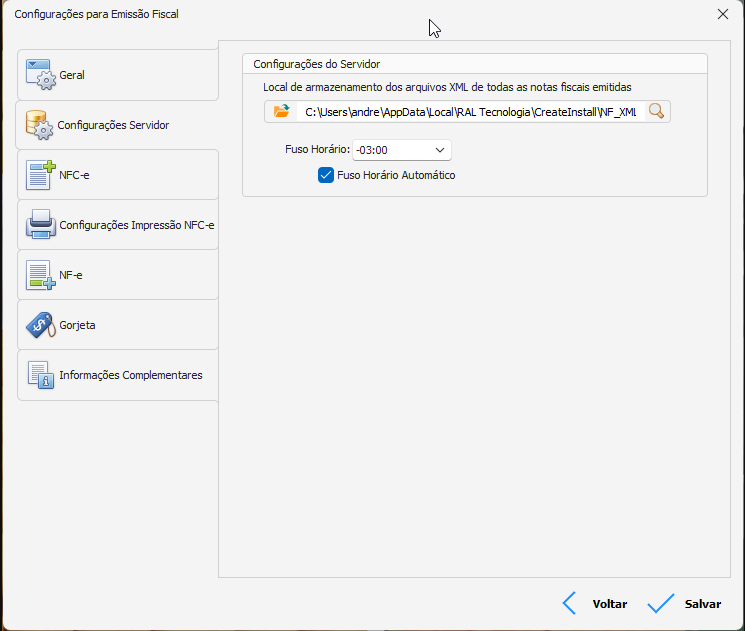Click the blue back chevron beside Voltar
This screenshot has height=631, width=745.
pos(569,603)
